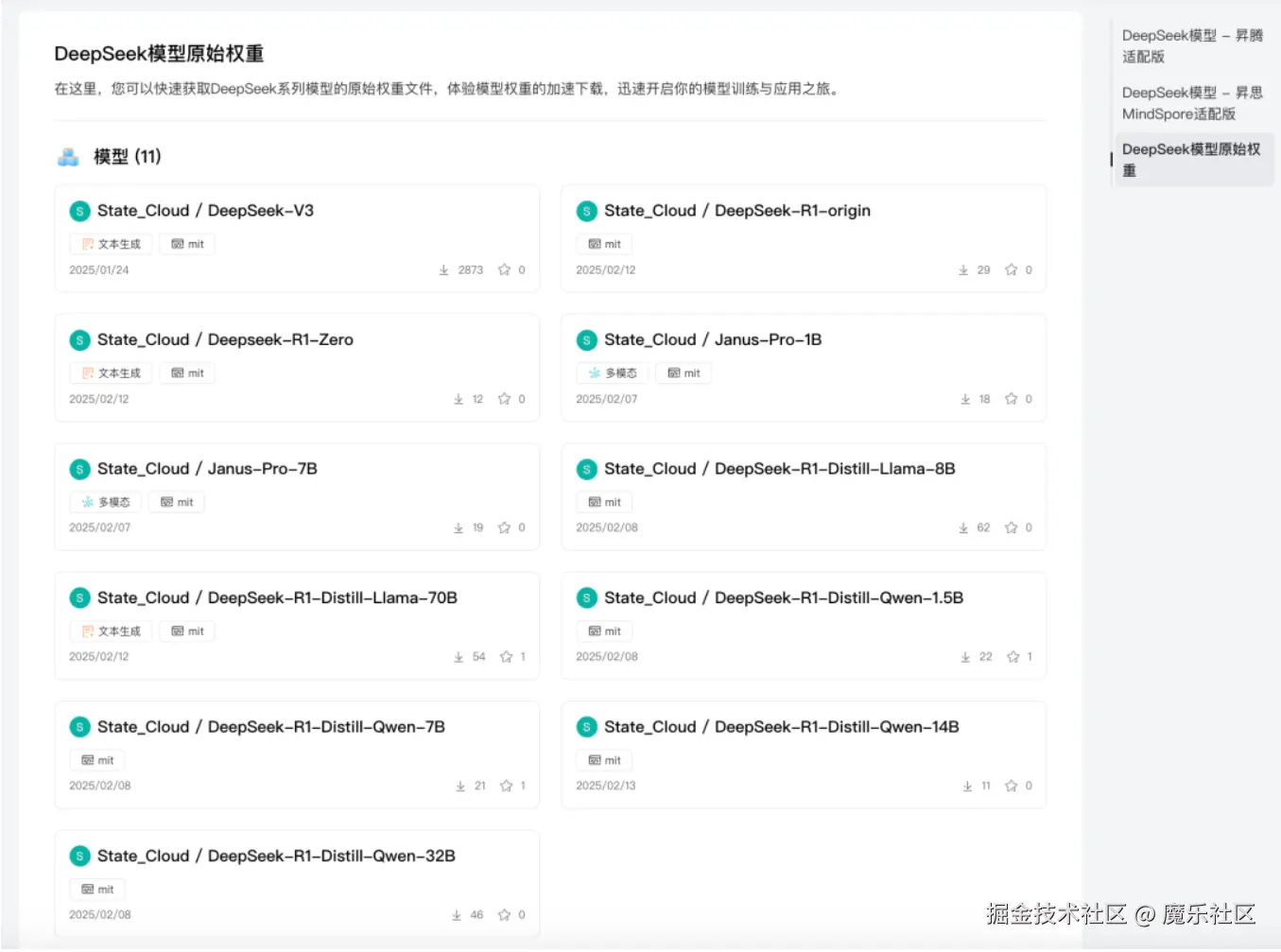Click mit license tag on Distill-Qwen-32B card

[97, 890]
